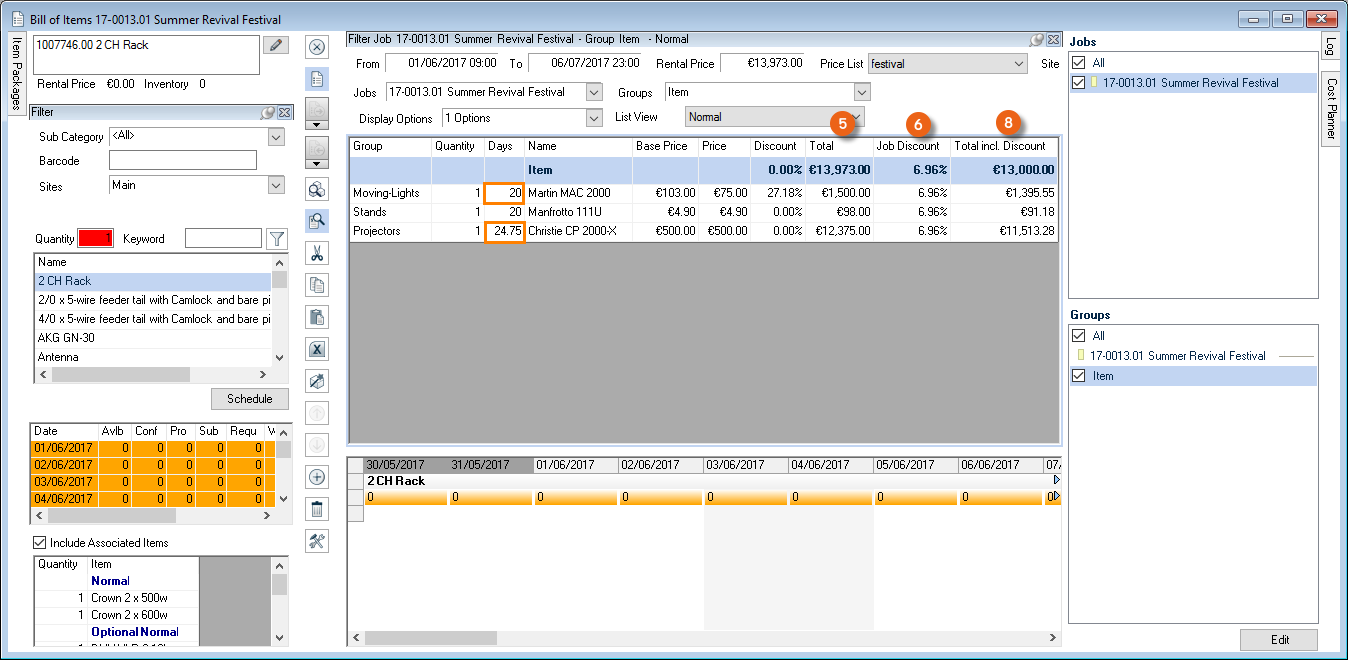Click the circled plus add icon

pyautogui.click(x=317, y=477)
